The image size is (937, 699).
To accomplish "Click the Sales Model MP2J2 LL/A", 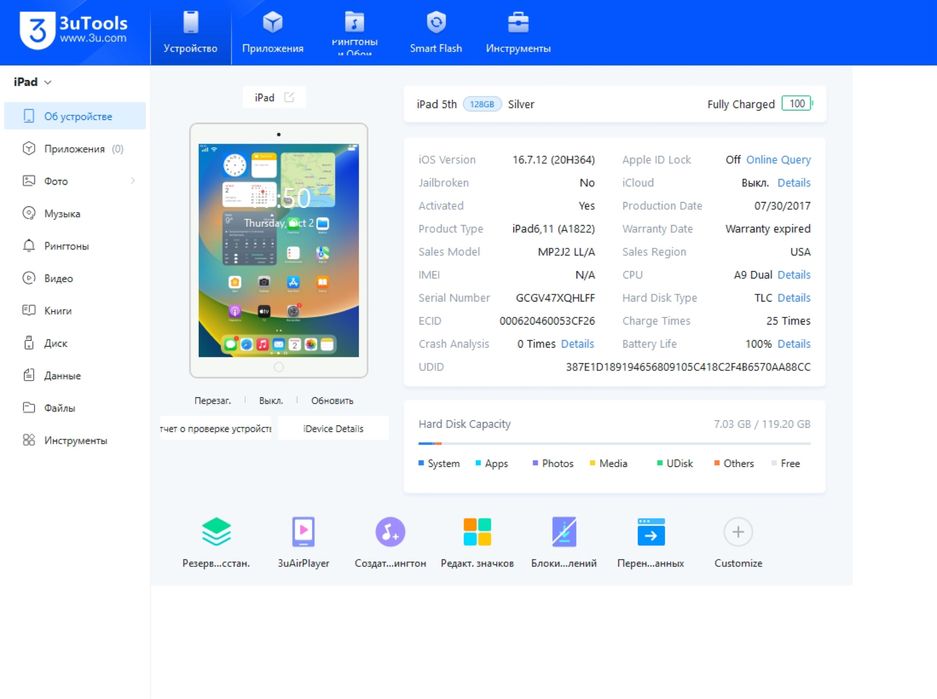I will (x=566, y=252).
